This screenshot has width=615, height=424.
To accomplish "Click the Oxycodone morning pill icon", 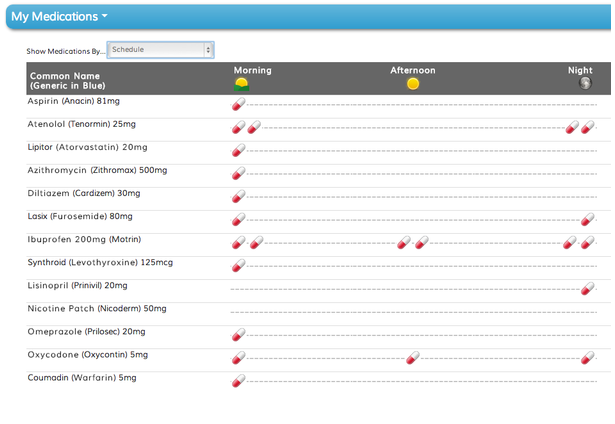I will coord(238,358).
